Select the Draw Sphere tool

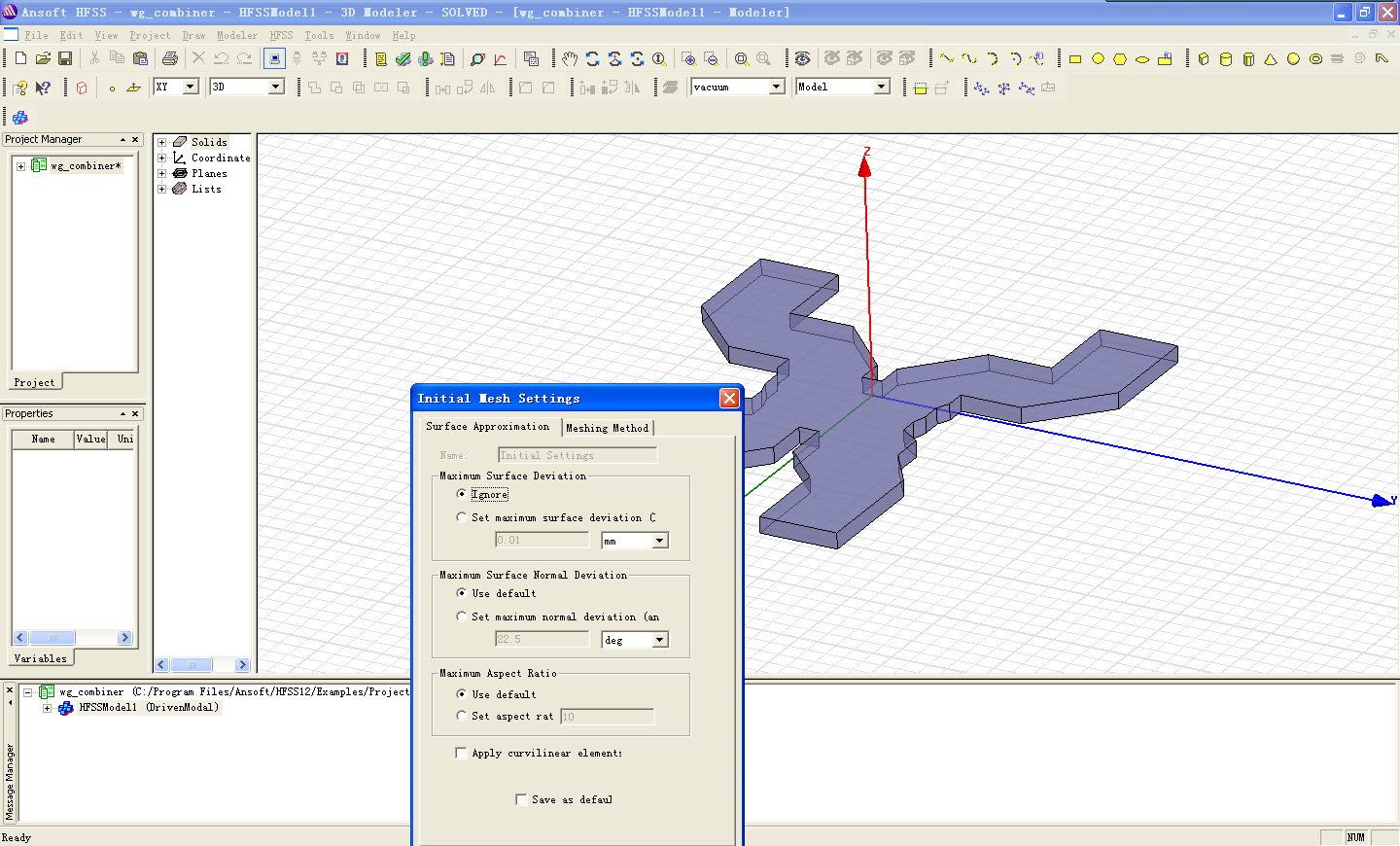pos(1293,58)
